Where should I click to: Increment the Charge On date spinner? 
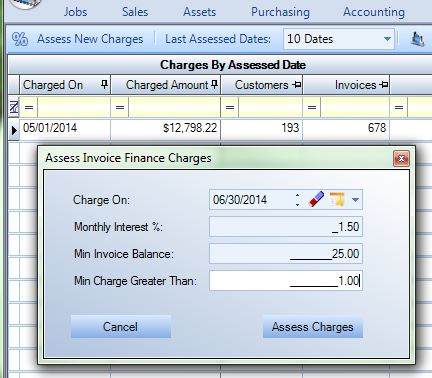pyautogui.click(x=297, y=195)
